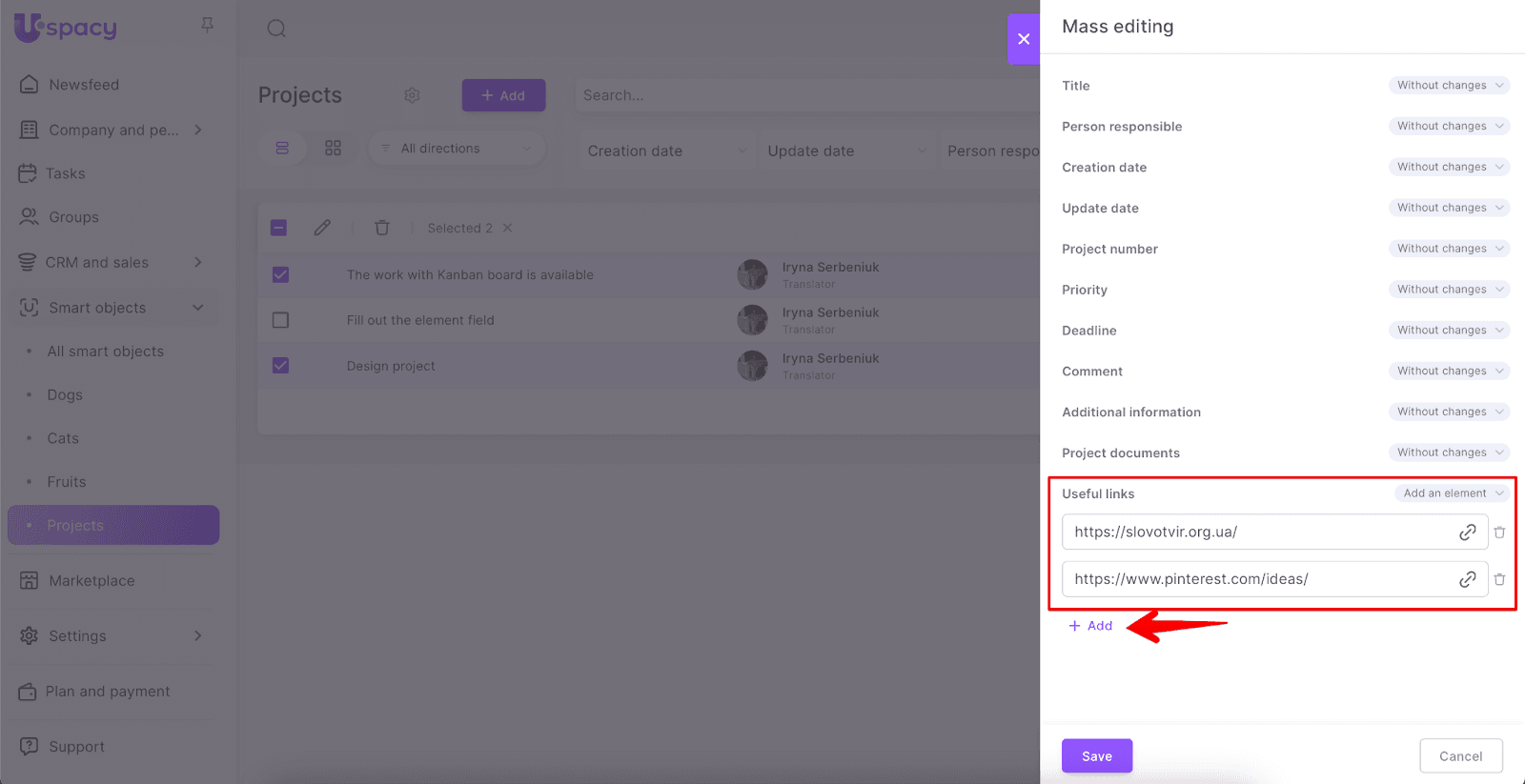Open the Priority 'Without changes' dropdown
The height and width of the screenshot is (784, 1525).
tap(1449, 290)
